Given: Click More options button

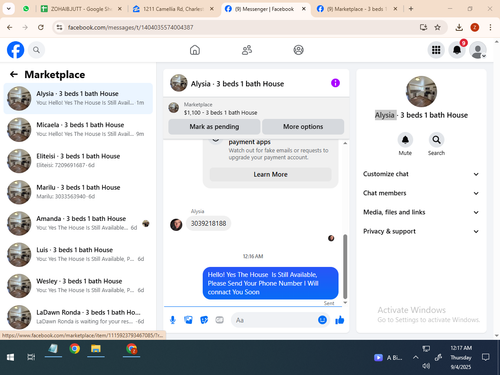Looking at the screenshot, I should coord(303,127).
